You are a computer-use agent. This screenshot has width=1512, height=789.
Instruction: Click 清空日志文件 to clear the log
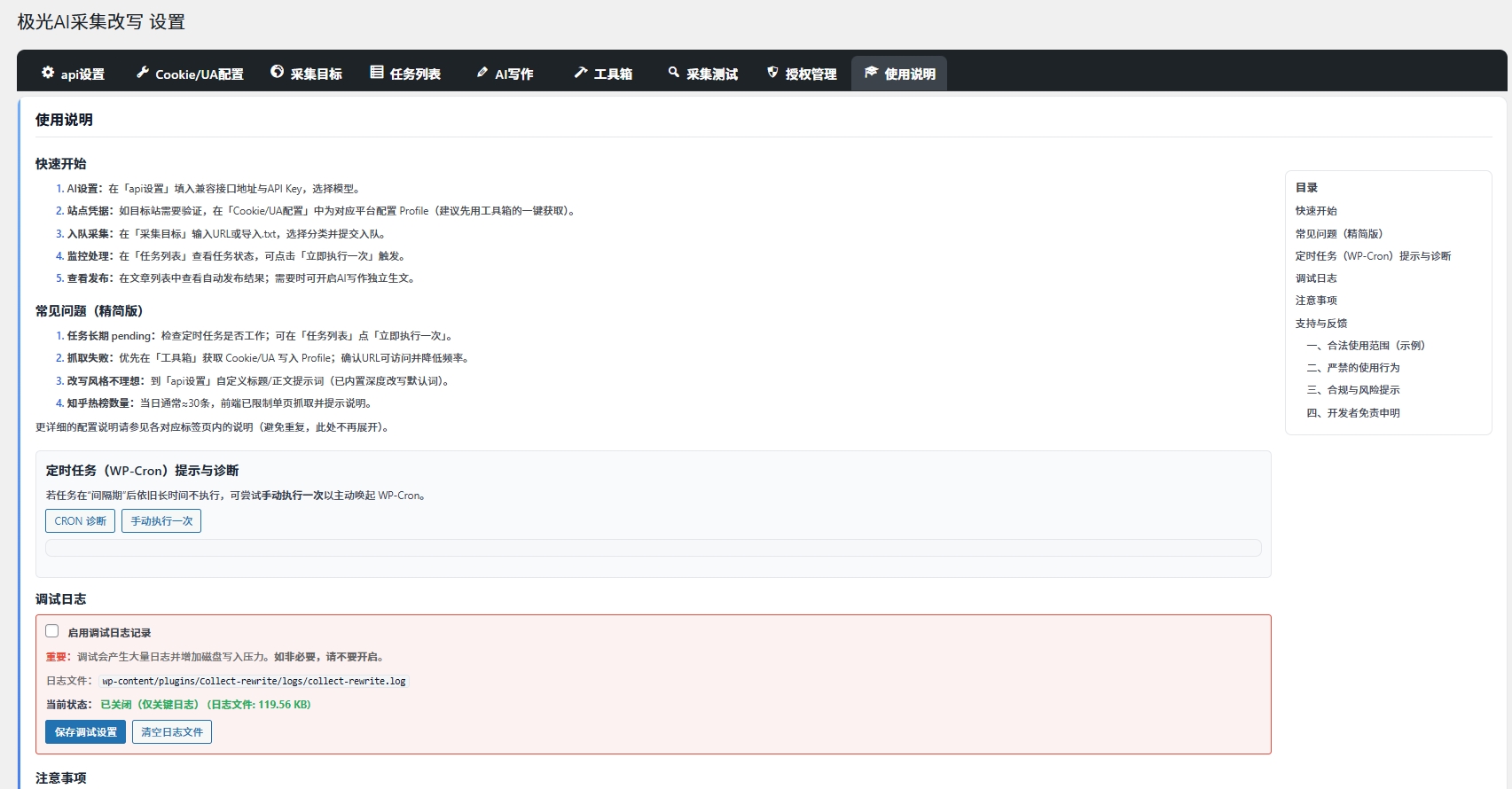[x=172, y=732]
